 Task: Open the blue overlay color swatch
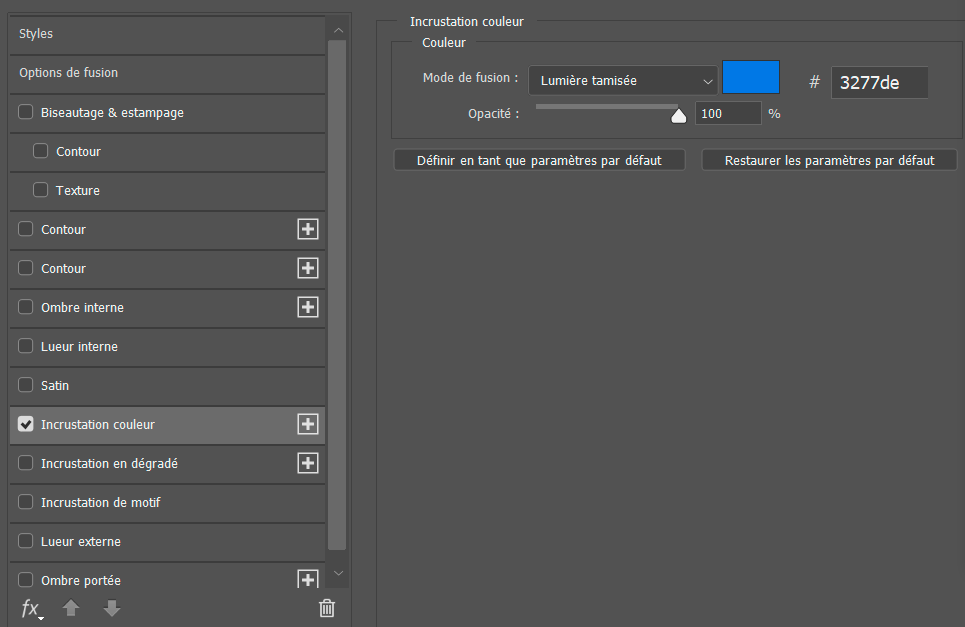[x=750, y=78]
